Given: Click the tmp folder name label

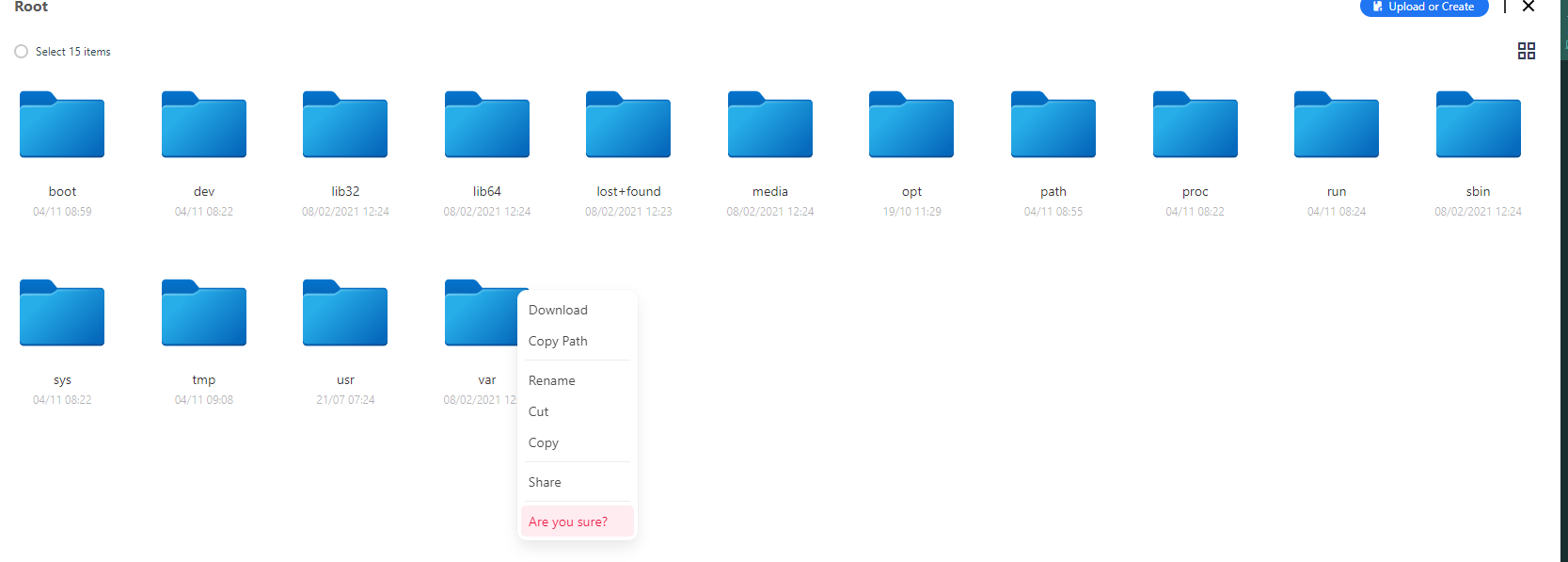Looking at the screenshot, I should 204,379.
